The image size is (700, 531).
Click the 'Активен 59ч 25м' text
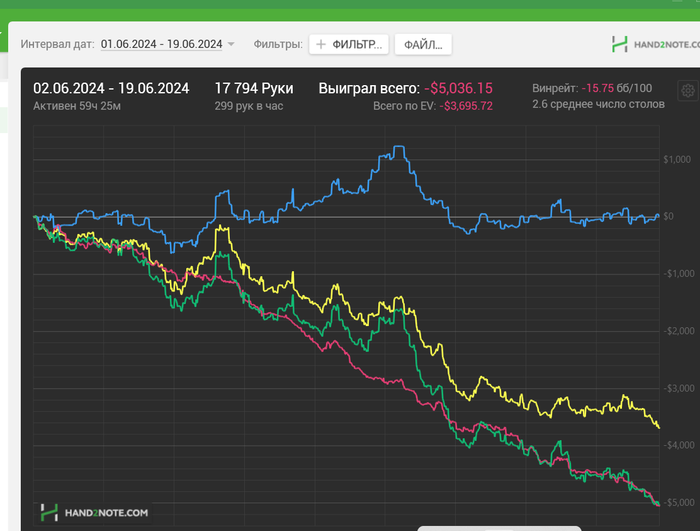click(x=77, y=106)
